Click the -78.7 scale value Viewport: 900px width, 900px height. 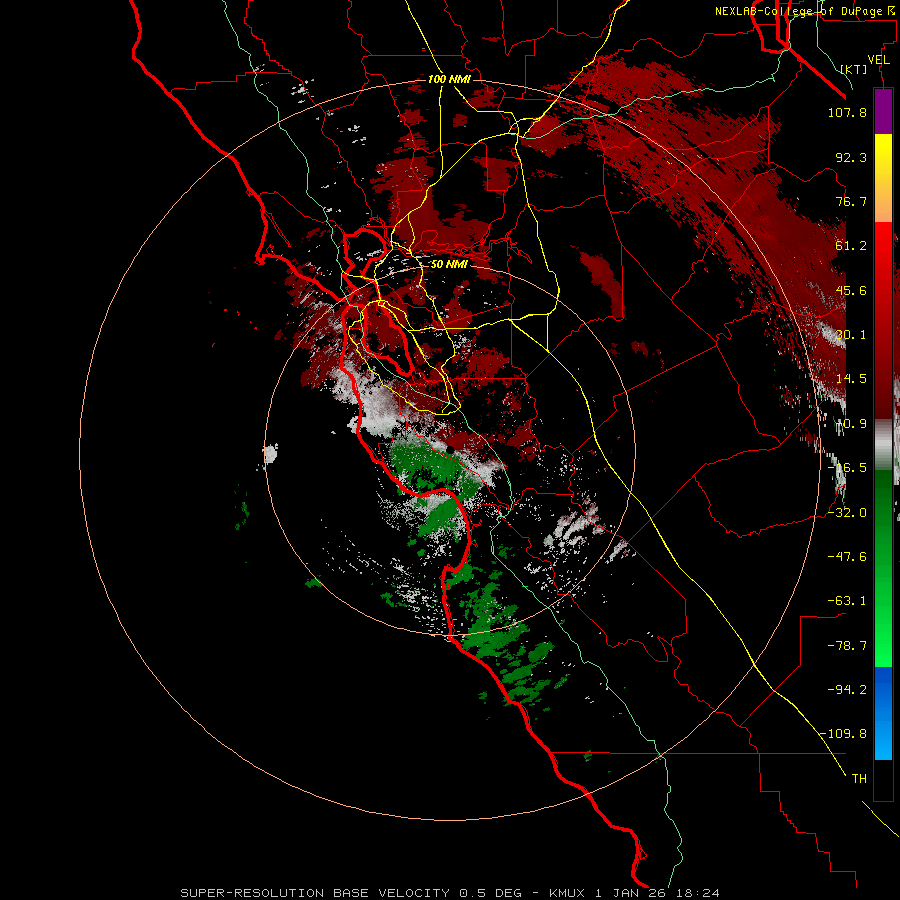point(847,646)
